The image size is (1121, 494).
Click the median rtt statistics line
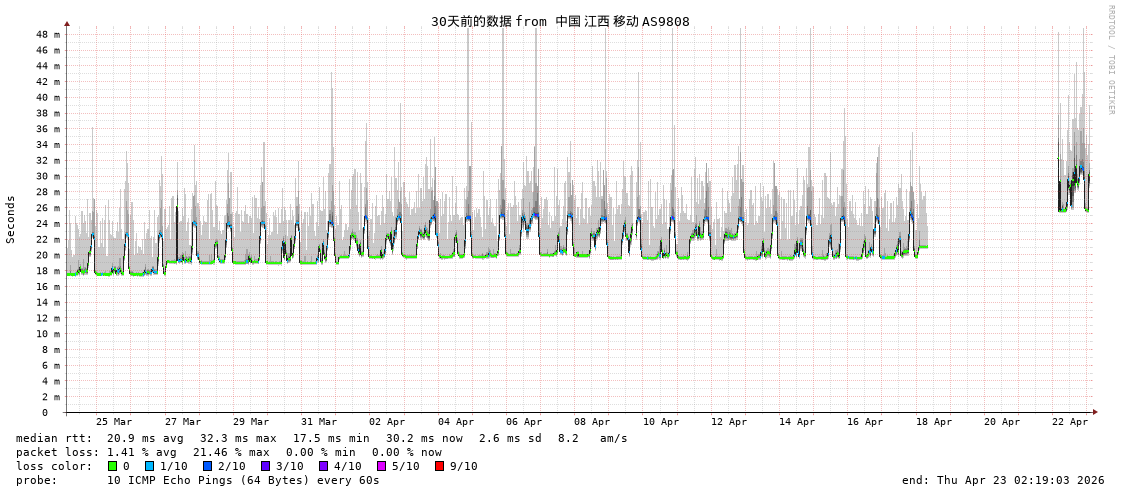click(321, 438)
